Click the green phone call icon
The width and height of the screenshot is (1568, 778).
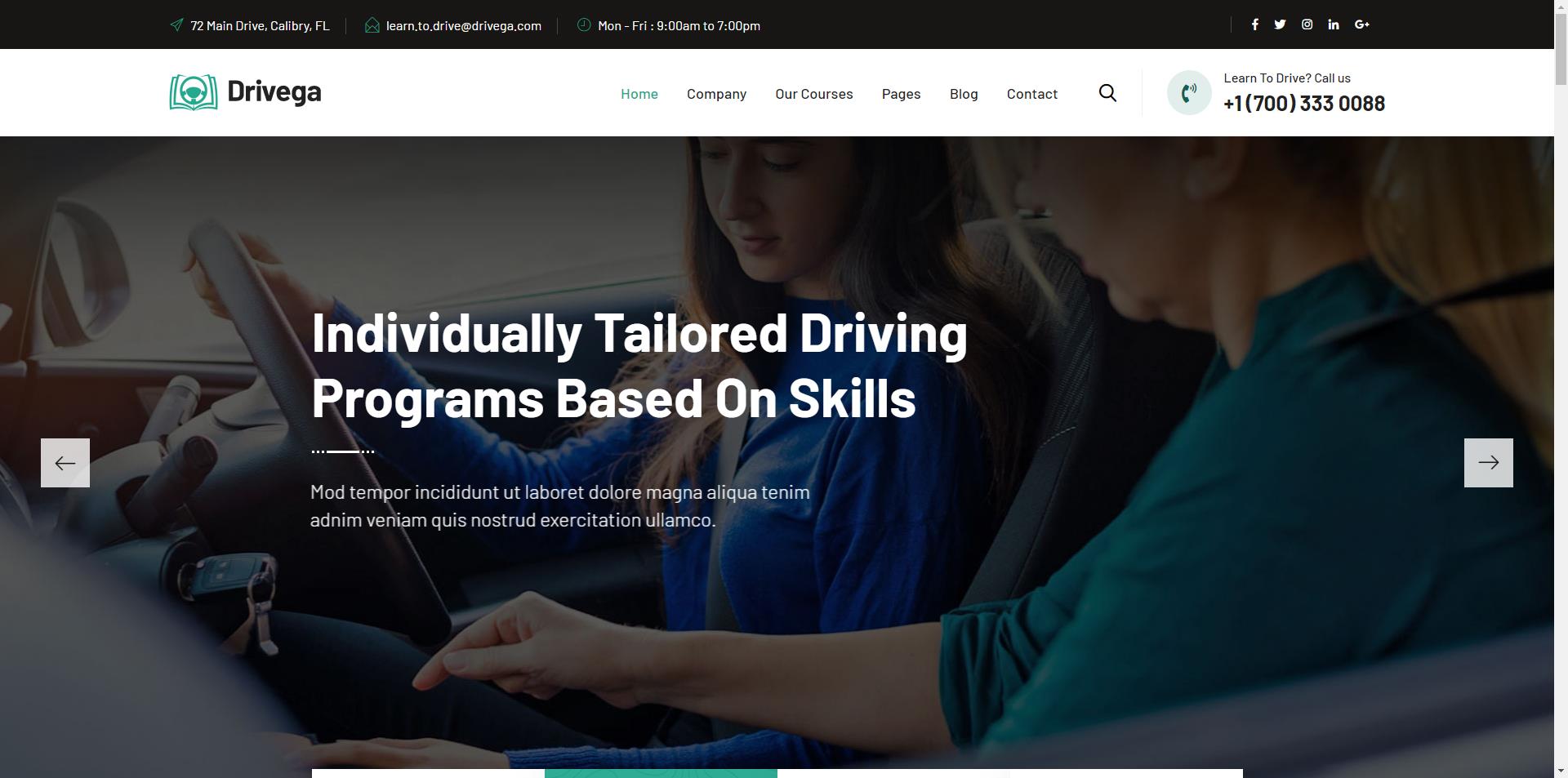[1189, 92]
